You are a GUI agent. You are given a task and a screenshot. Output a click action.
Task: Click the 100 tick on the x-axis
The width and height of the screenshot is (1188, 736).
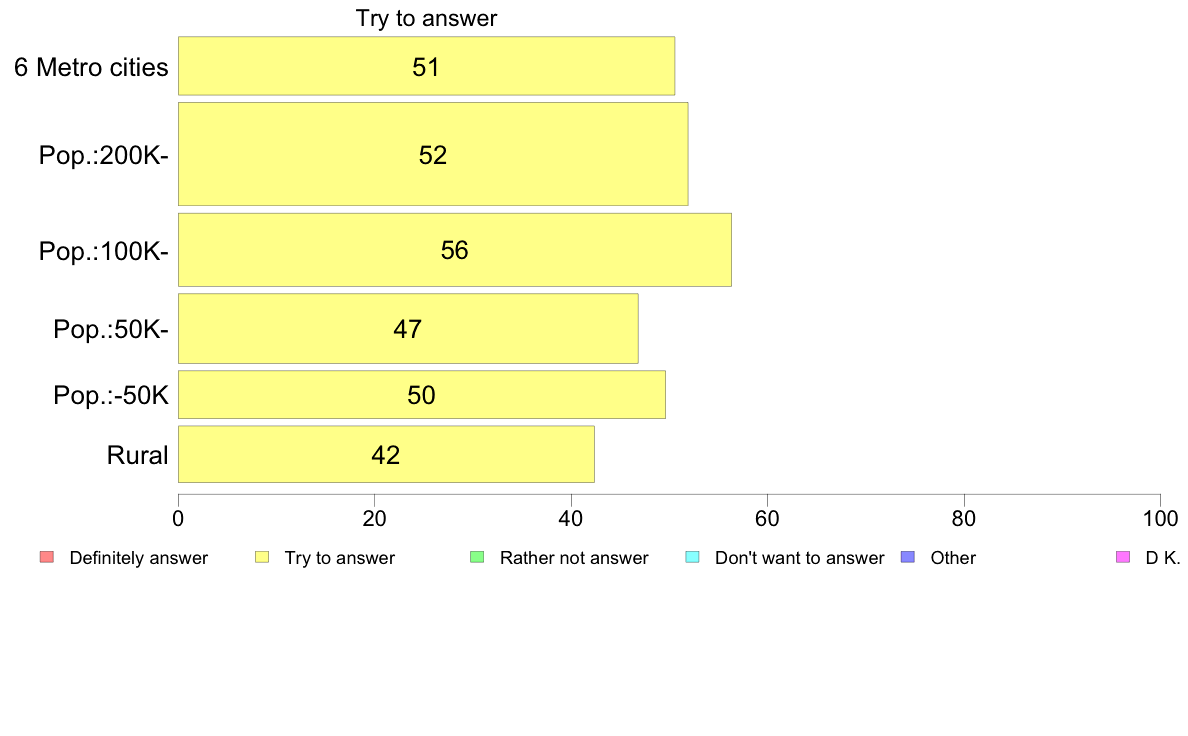[x=1160, y=518]
